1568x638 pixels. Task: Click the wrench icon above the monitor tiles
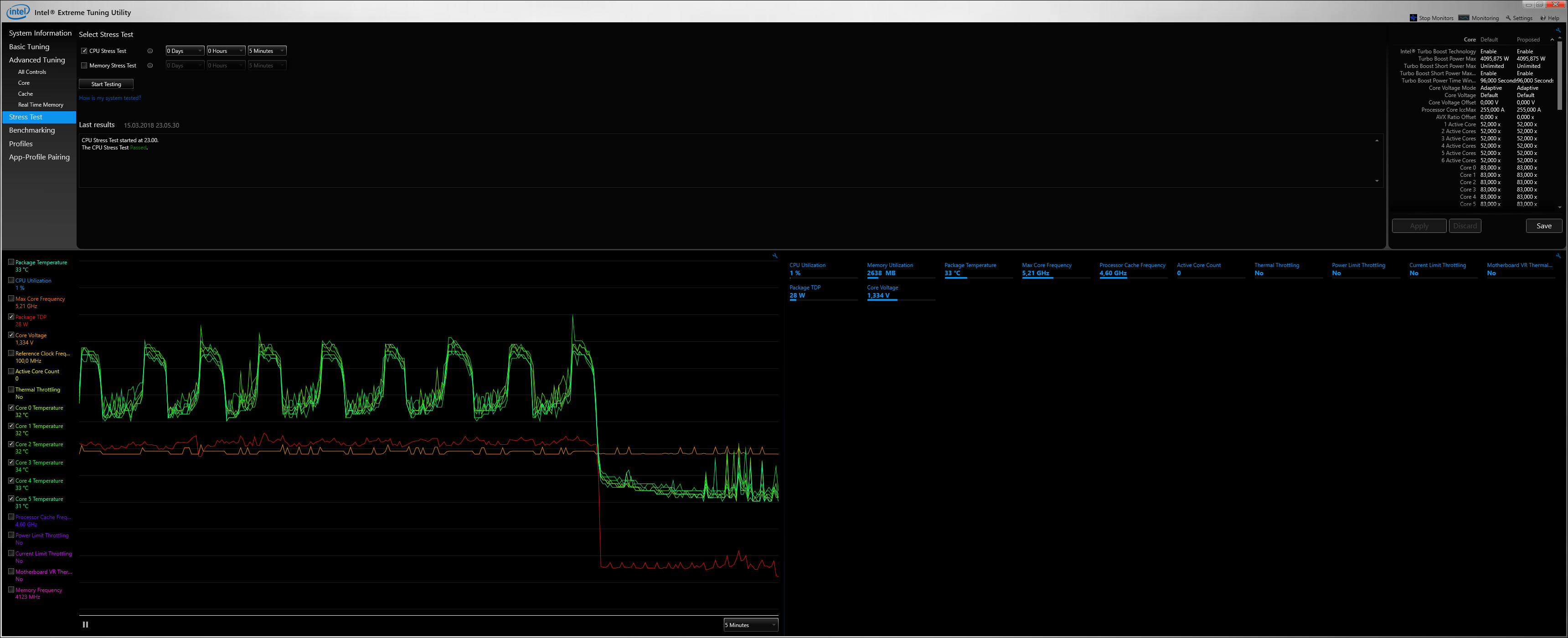click(1558, 256)
